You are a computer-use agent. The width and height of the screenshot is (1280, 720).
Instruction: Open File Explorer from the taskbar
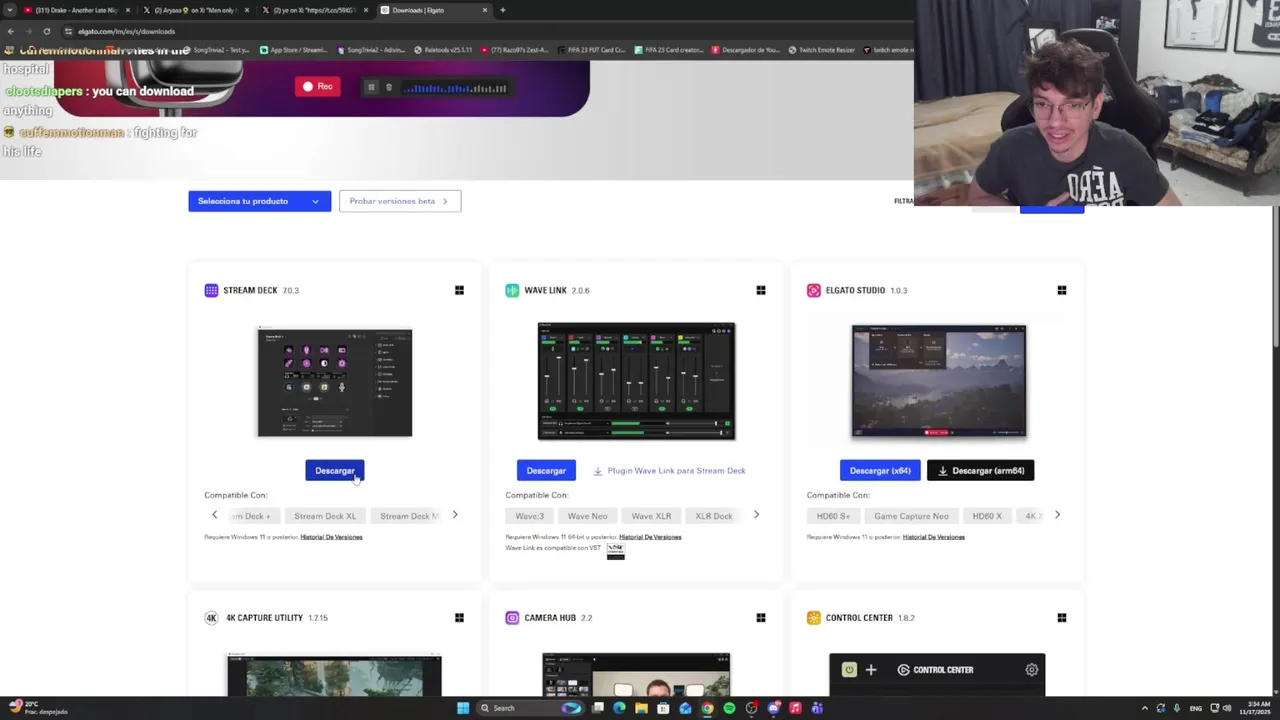[641, 708]
